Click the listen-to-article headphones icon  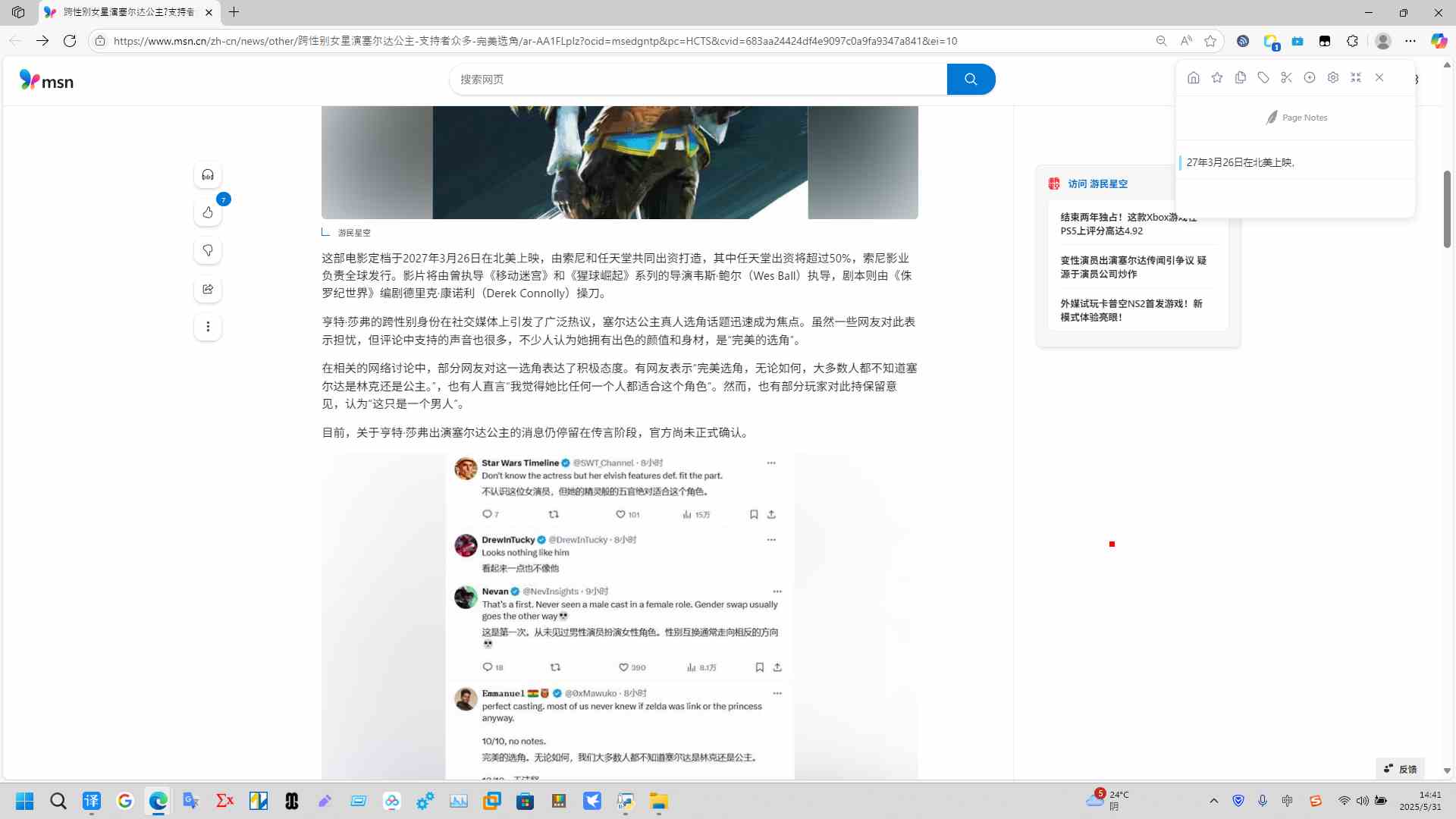tap(208, 175)
